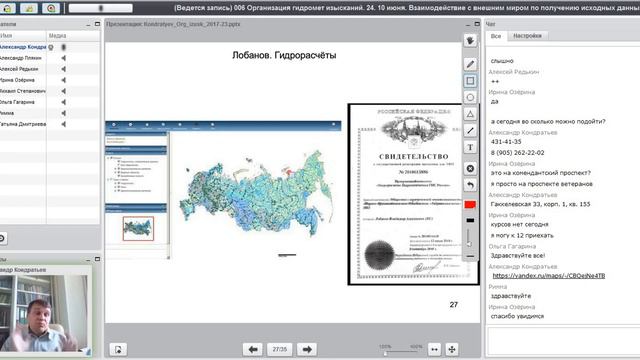Select the rectangle shape tool
Screen dimensions: 640x360
pos(470,81)
